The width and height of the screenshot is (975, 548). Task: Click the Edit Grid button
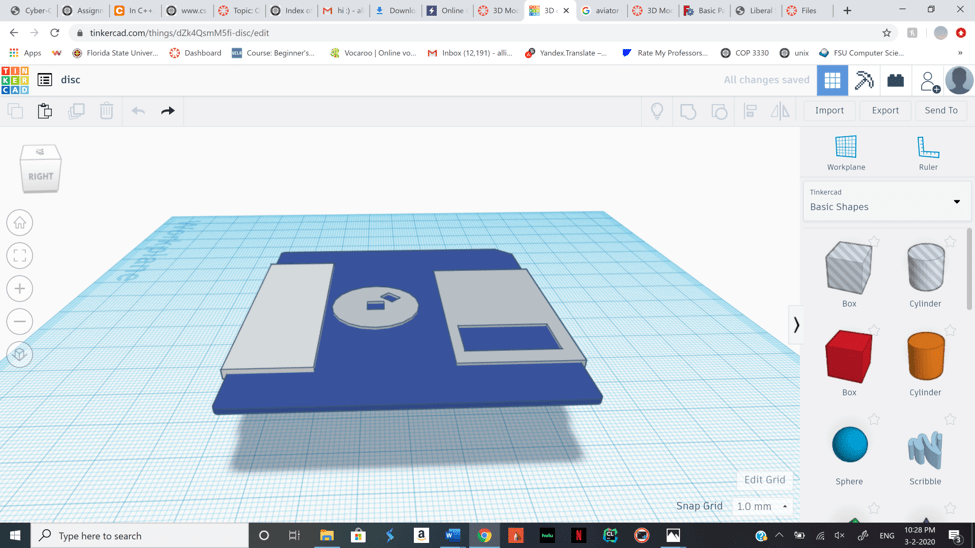765,480
